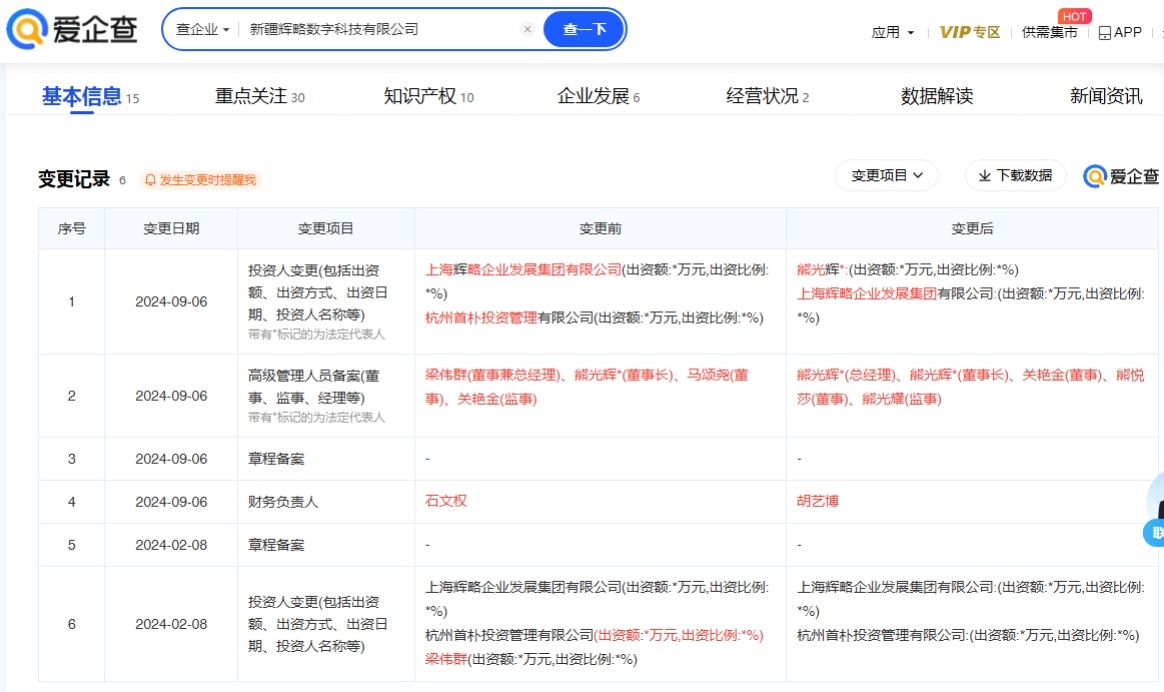Open the 供需集市 link

click(1049, 32)
